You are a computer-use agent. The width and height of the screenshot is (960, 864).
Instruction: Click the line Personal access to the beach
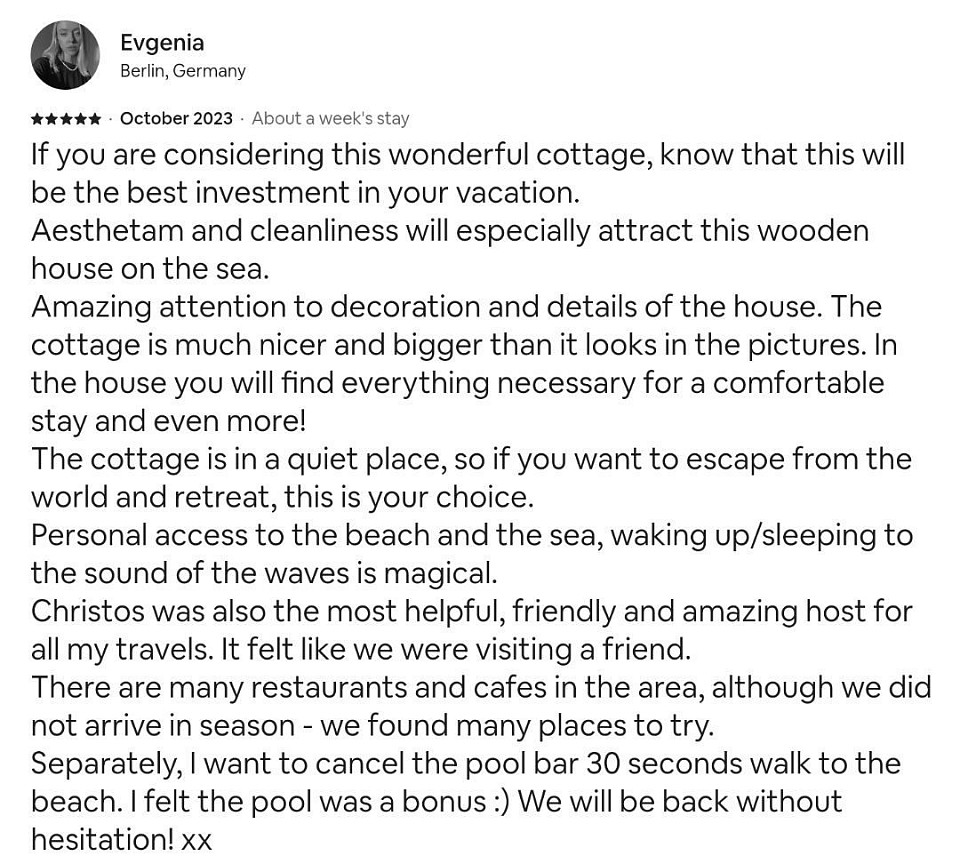[472, 535]
